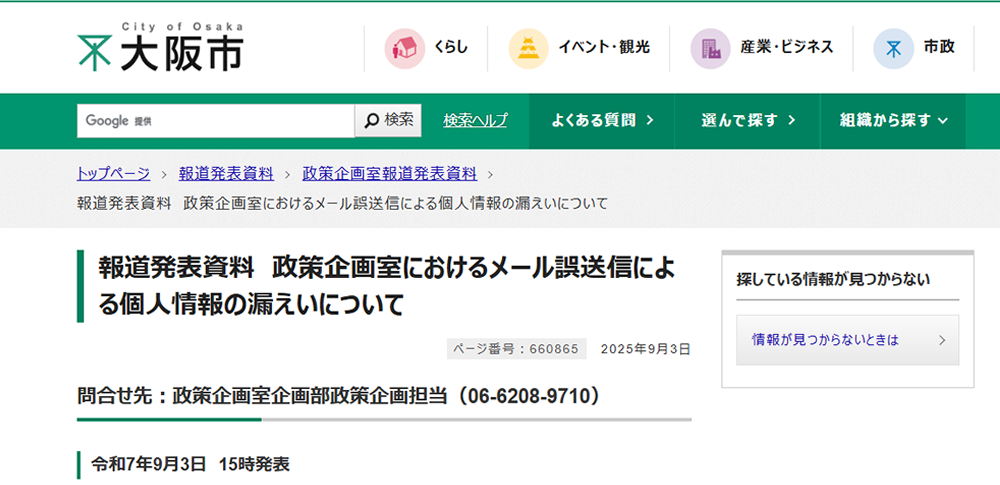
Task: Click the magnifier icon on 検索 button
Action: (371, 121)
